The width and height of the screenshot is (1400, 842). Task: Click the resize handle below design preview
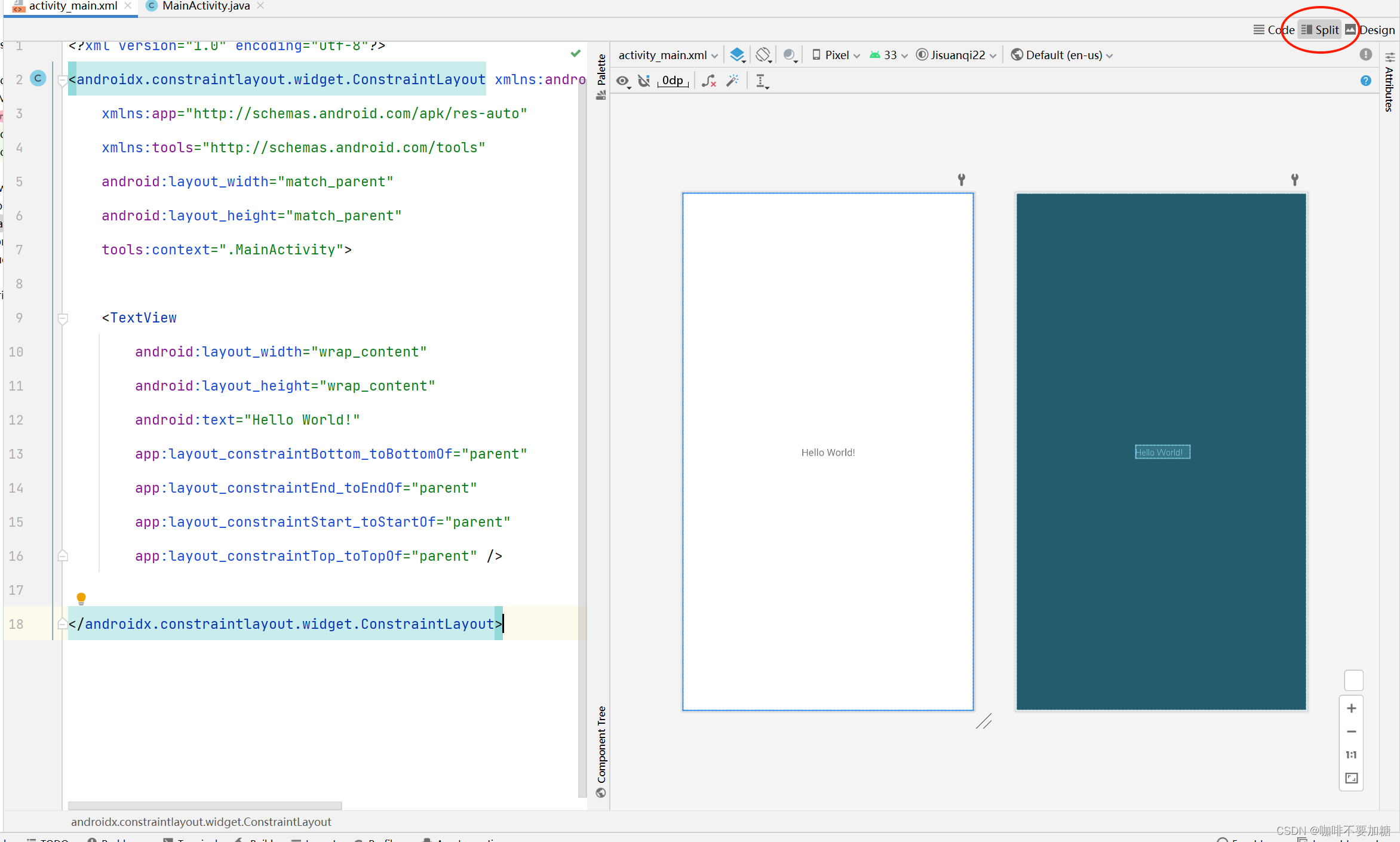984,721
